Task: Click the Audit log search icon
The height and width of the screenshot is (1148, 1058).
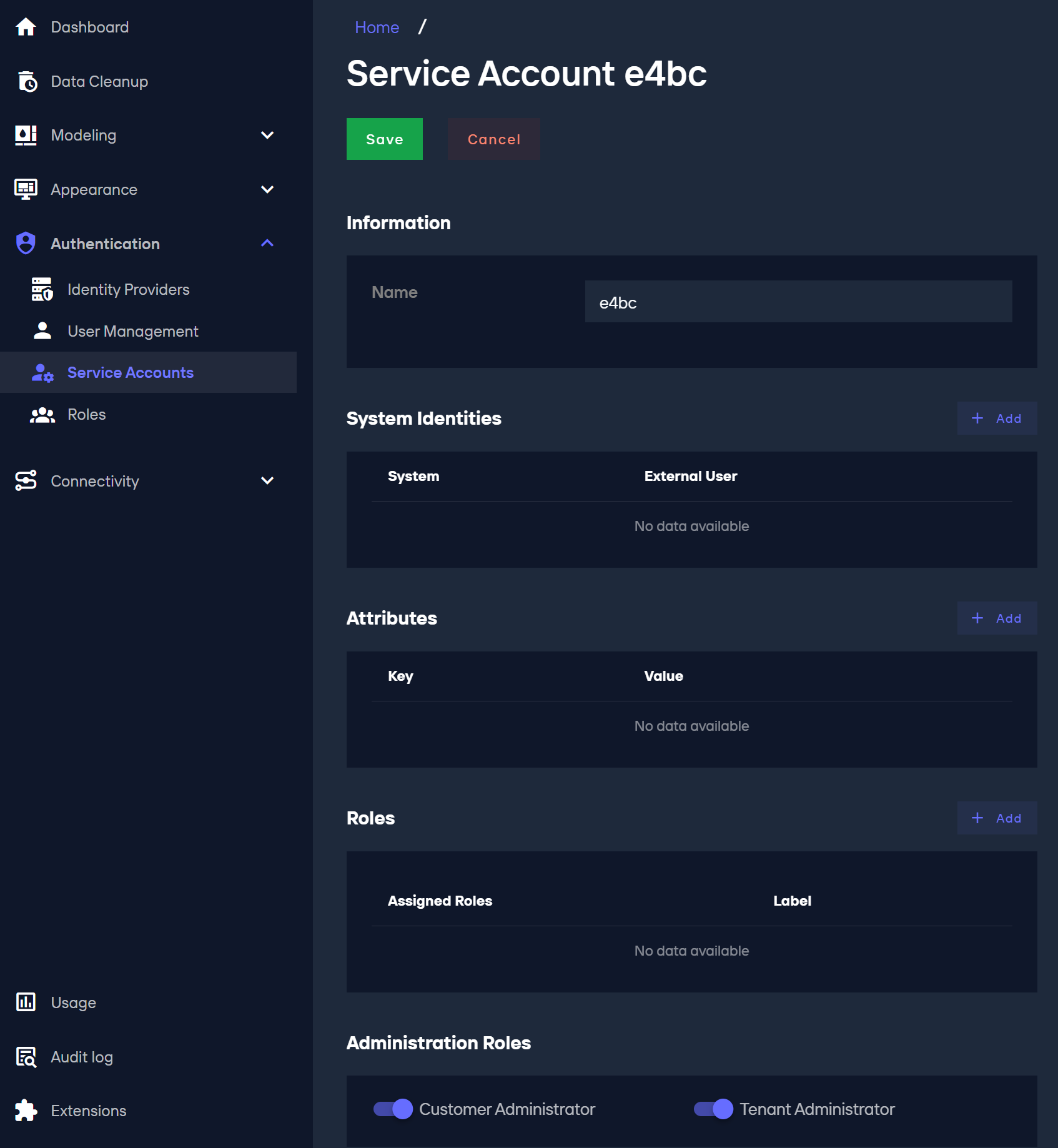Action: point(26,1057)
